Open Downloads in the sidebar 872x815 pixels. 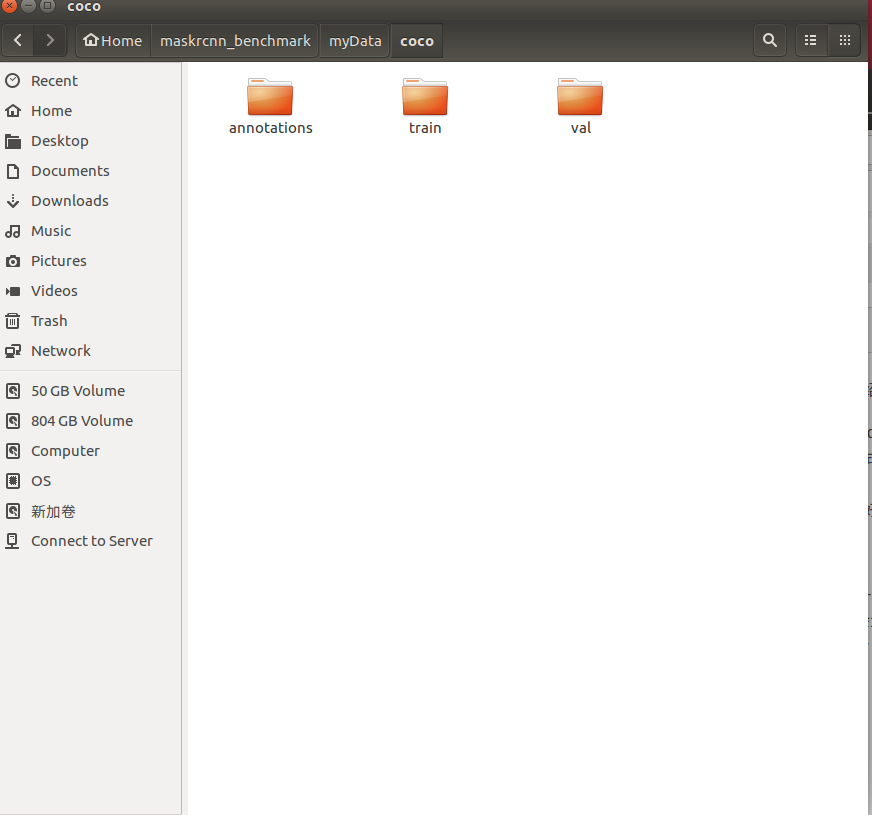click(x=91, y=201)
